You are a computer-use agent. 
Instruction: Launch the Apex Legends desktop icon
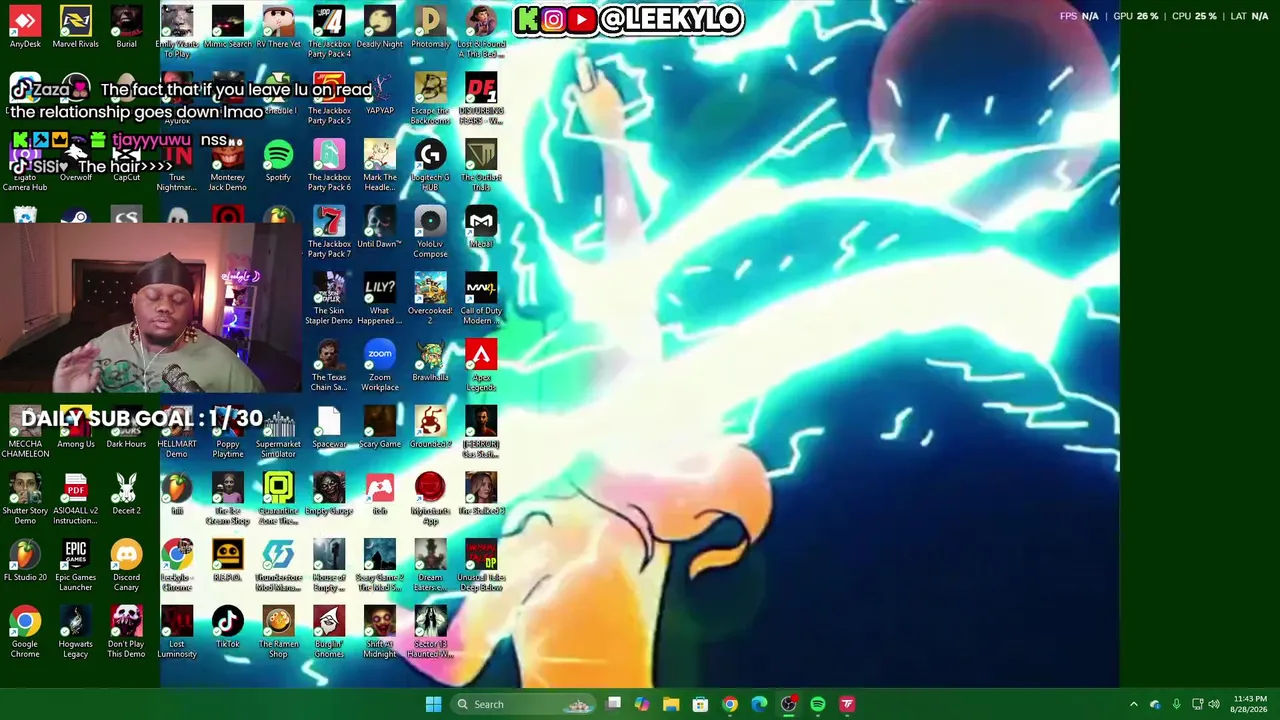(481, 366)
